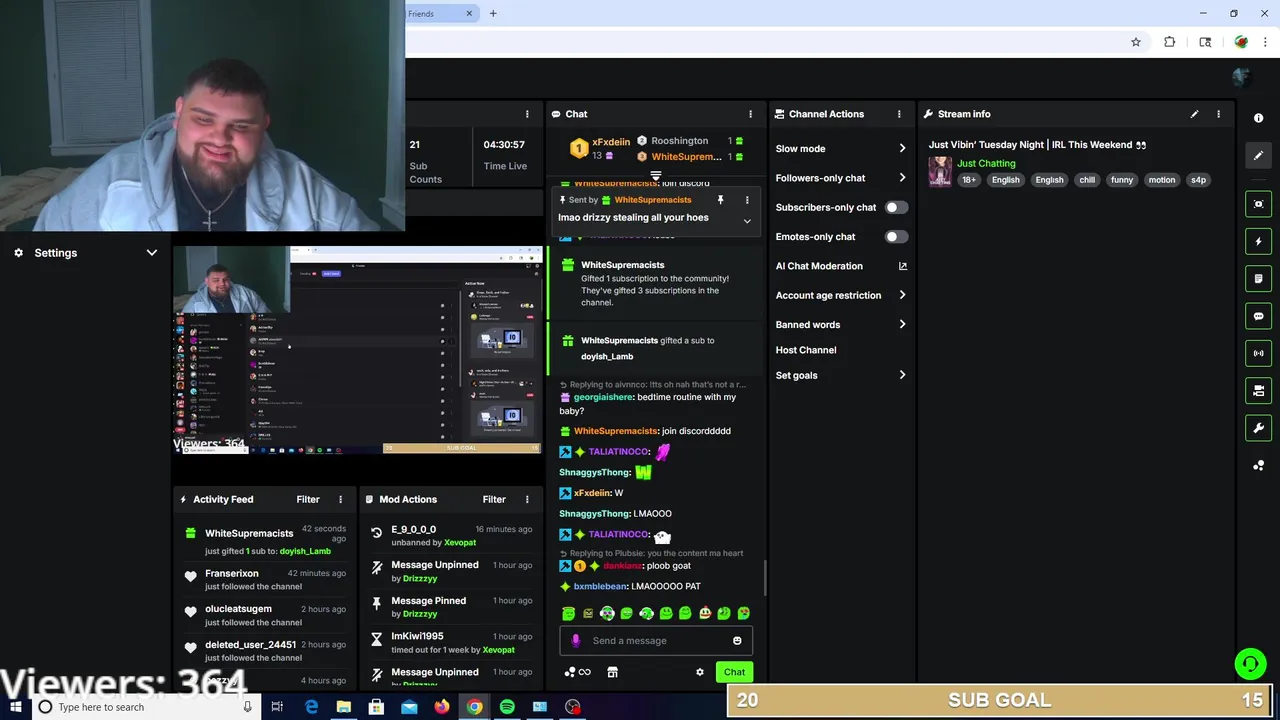The image size is (1280, 720).
Task: Bookmark page with star icon in address bar
Action: pos(1136,42)
